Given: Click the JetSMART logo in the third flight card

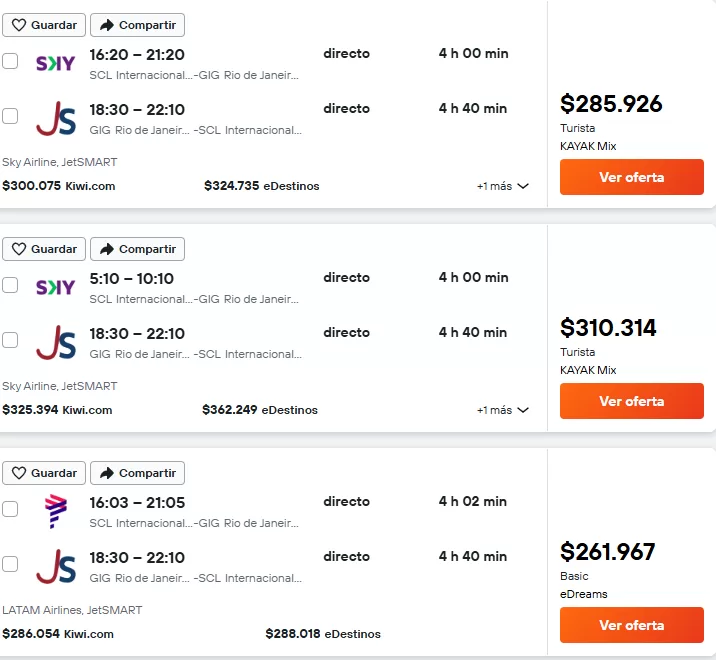Looking at the screenshot, I should [x=55, y=566].
